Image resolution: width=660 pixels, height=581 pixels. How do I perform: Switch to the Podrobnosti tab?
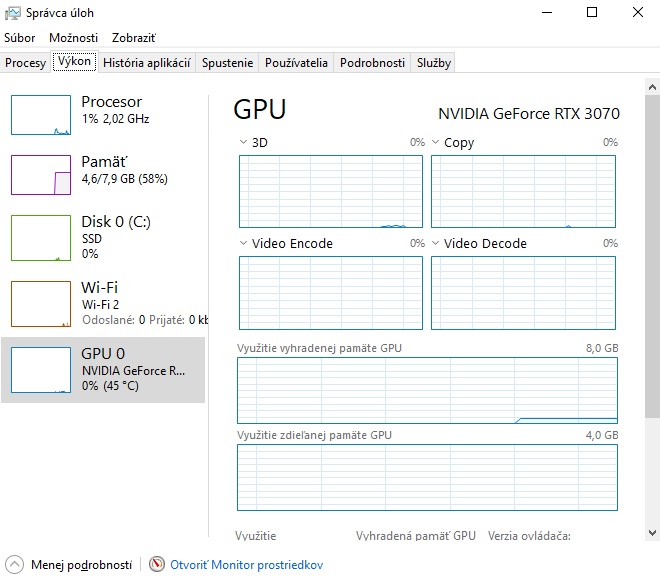pyautogui.click(x=372, y=63)
